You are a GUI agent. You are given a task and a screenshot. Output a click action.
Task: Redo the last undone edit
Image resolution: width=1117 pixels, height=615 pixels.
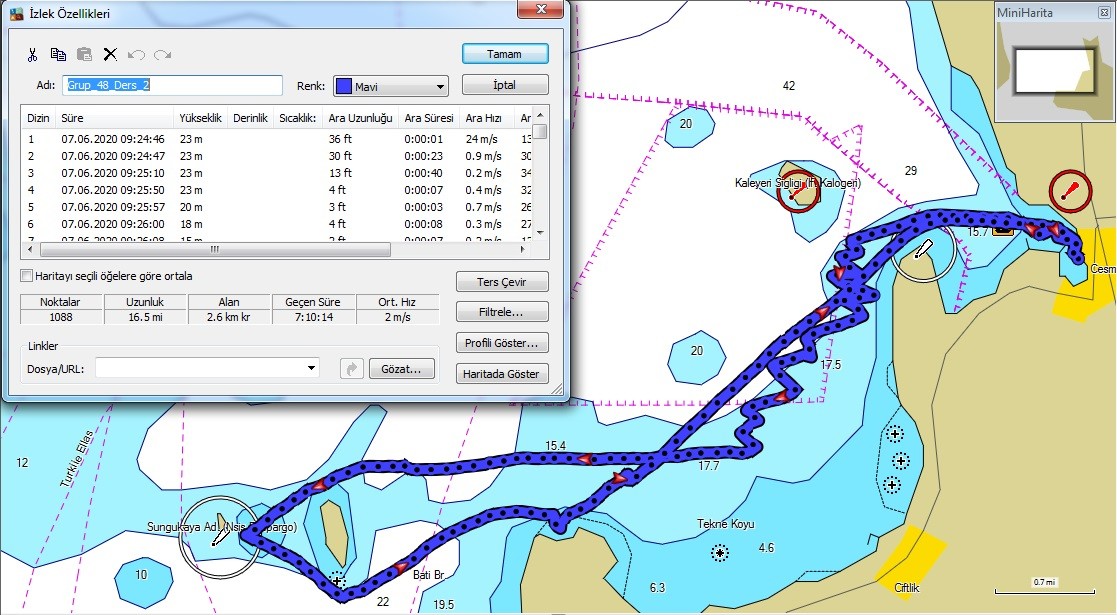coord(162,55)
